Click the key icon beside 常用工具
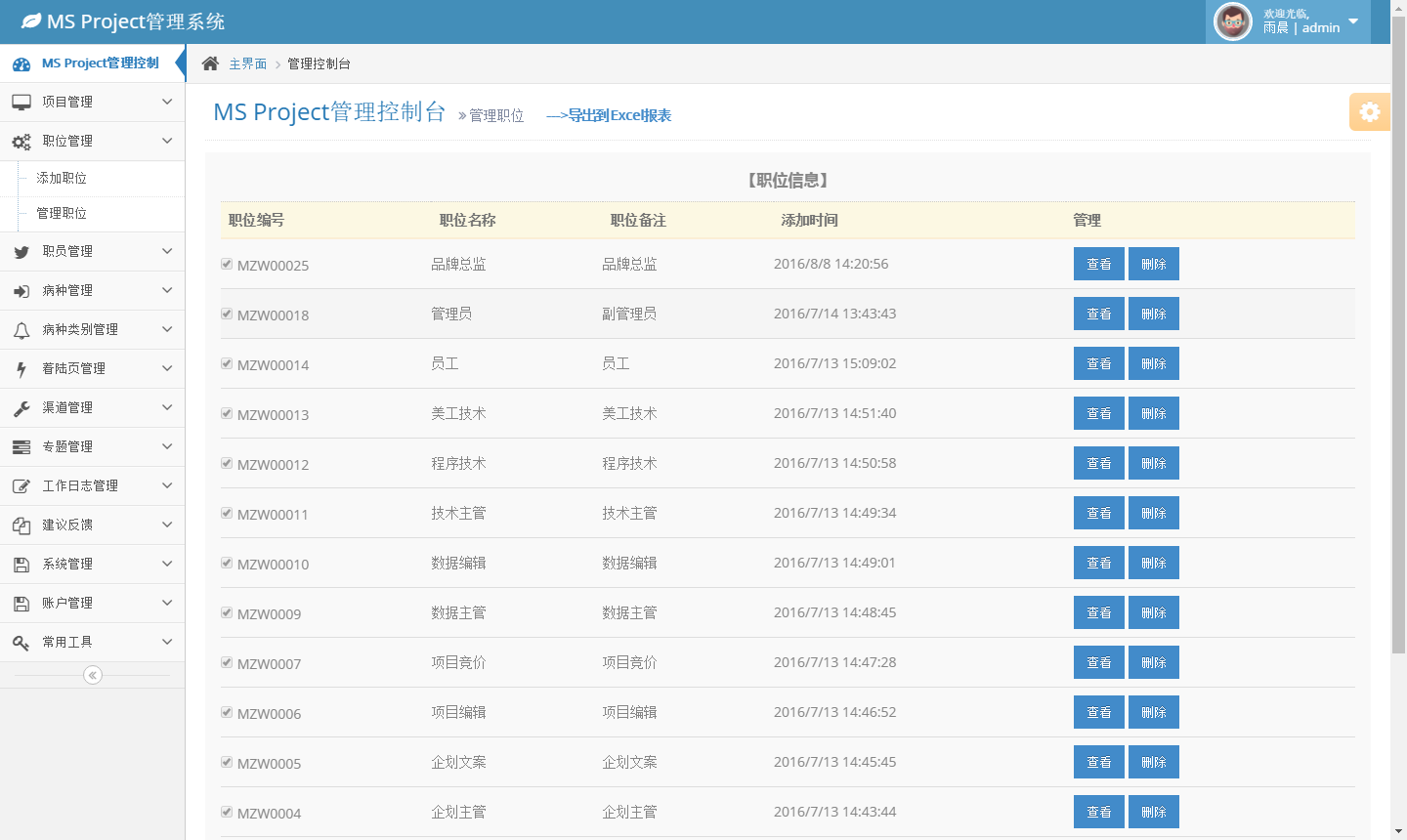This screenshot has height=840, width=1407. (21, 643)
